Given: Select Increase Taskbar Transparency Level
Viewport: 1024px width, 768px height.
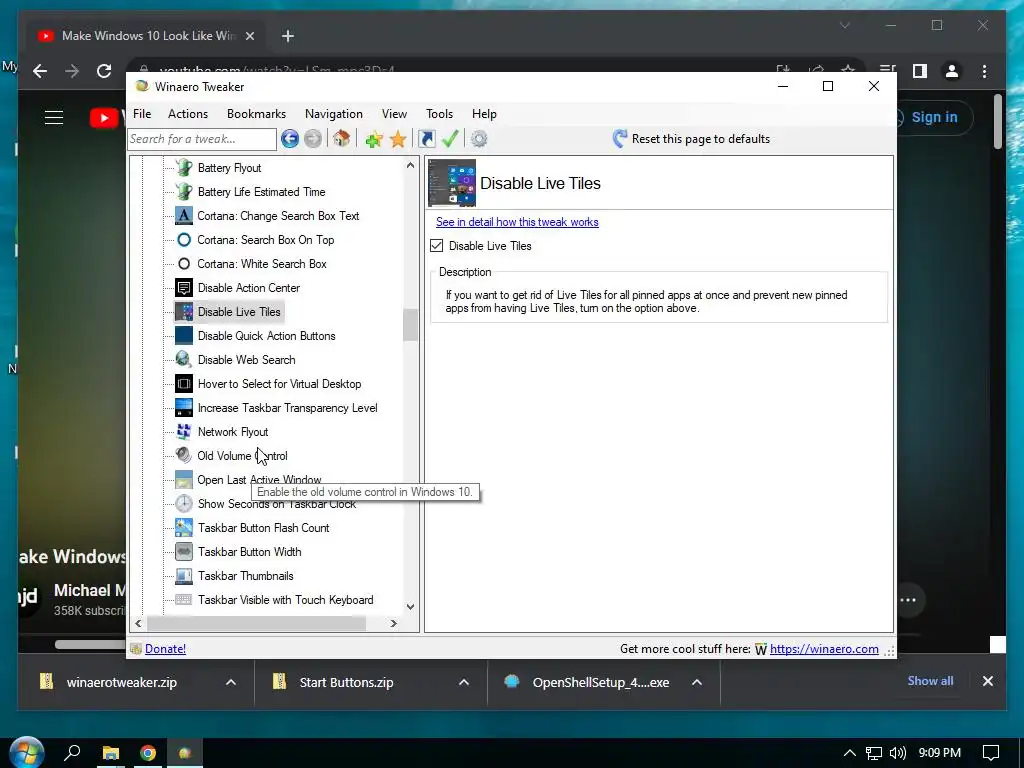Looking at the screenshot, I should pyautogui.click(x=287, y=408).
